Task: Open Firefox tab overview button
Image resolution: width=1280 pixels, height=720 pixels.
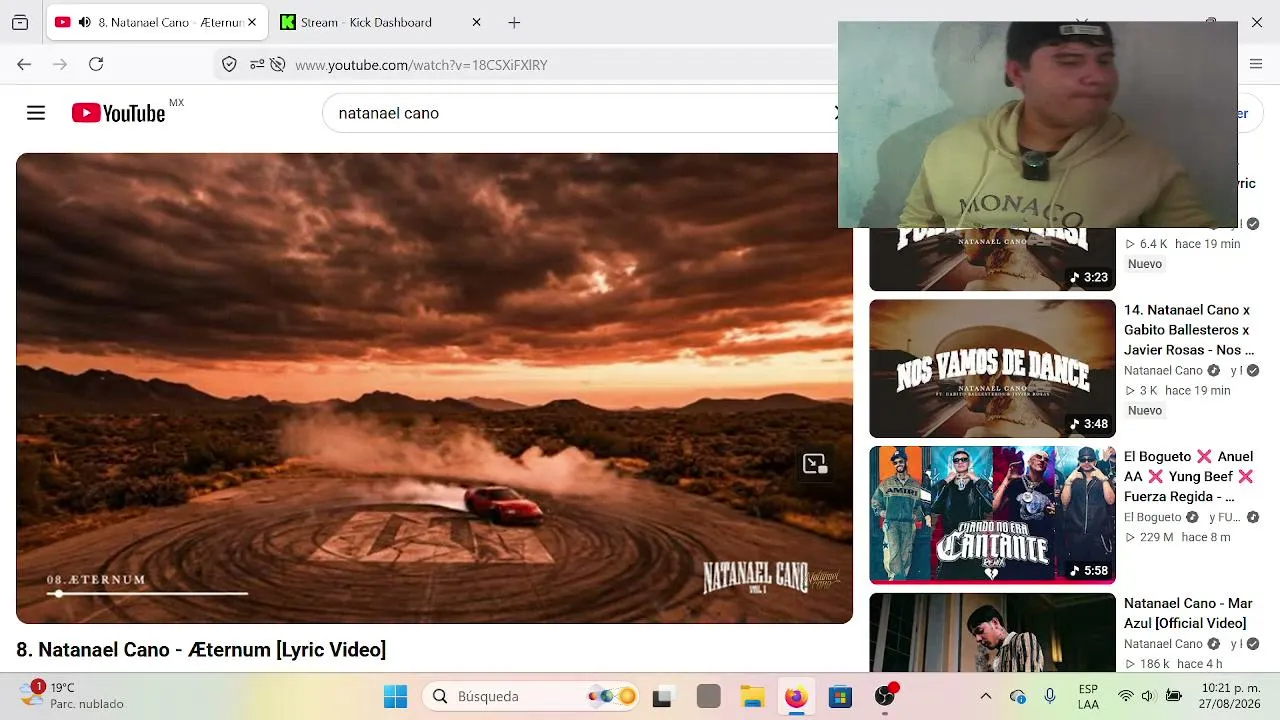Action: (20, 22)
